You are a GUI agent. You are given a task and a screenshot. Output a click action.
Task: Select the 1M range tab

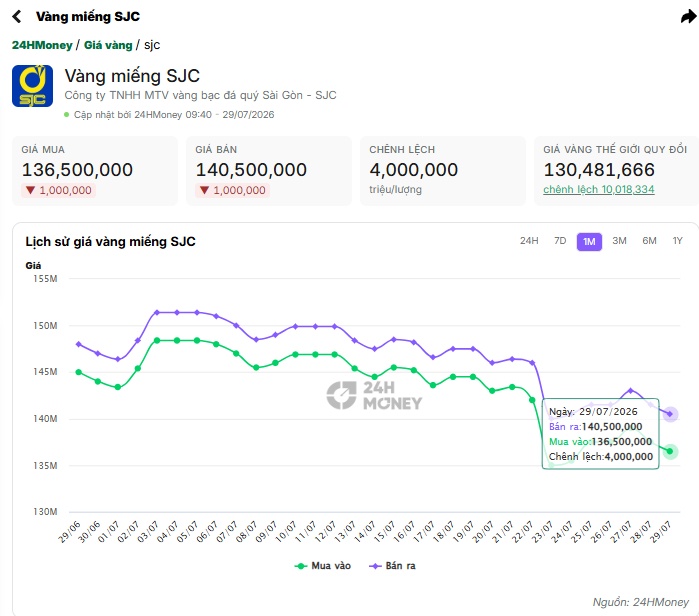click(x=589, y=242)
